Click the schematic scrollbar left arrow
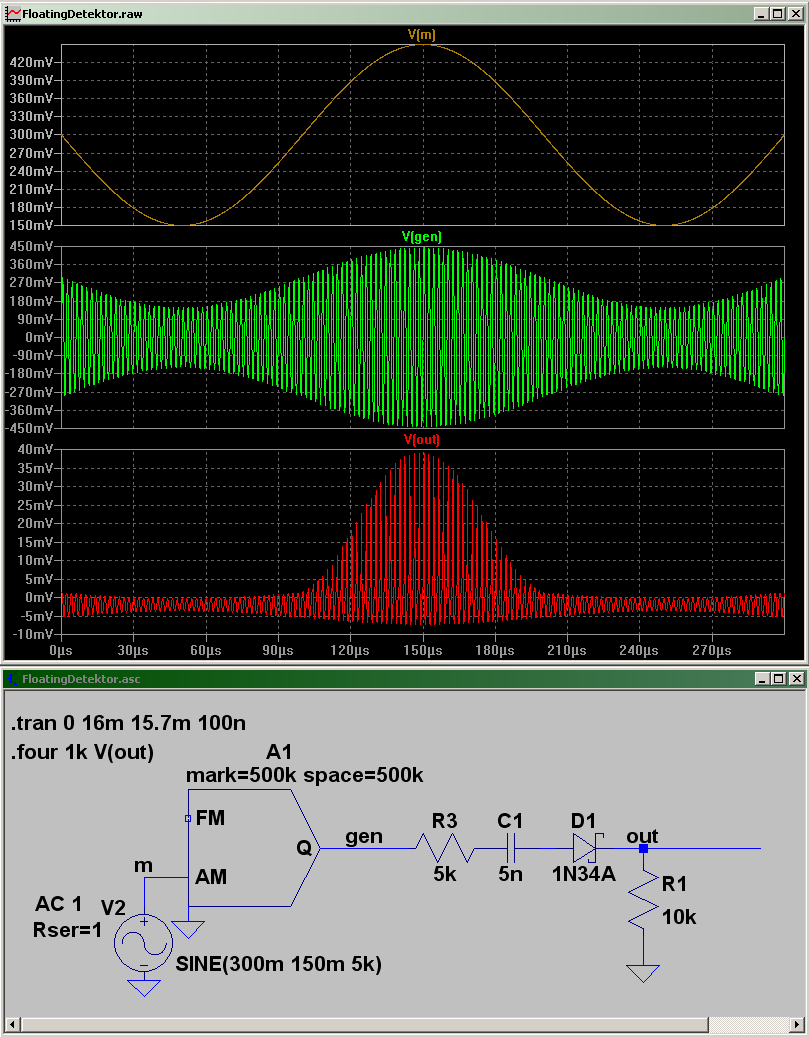 pos(13,1024)
